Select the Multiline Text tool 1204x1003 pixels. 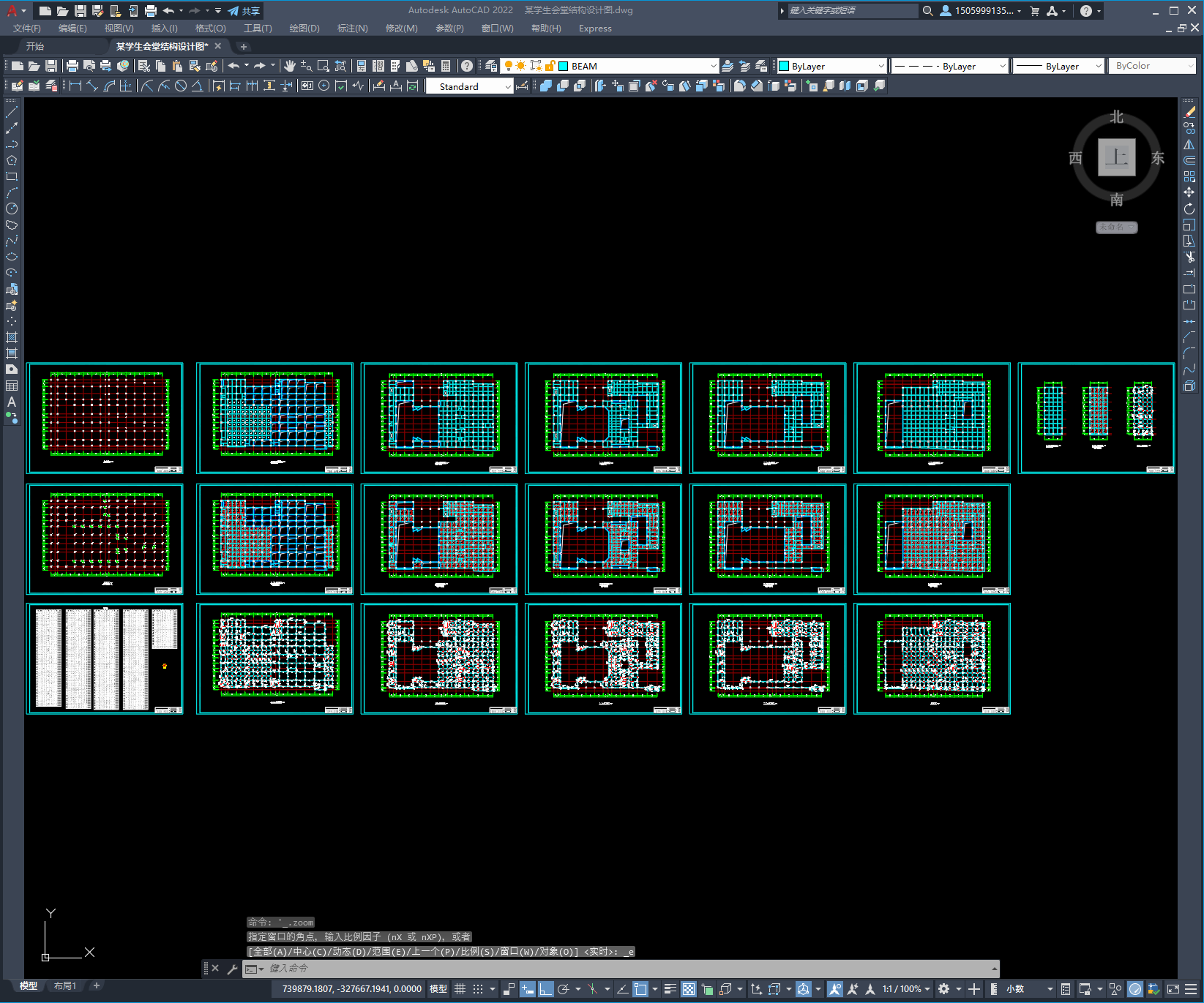click(12, 402)
